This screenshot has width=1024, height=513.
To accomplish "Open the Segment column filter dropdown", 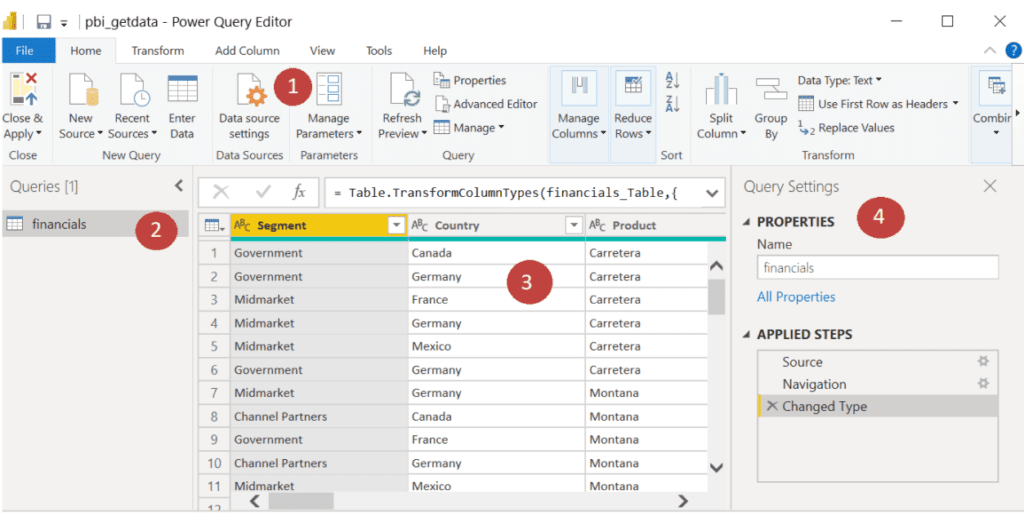I will point(396,226).
